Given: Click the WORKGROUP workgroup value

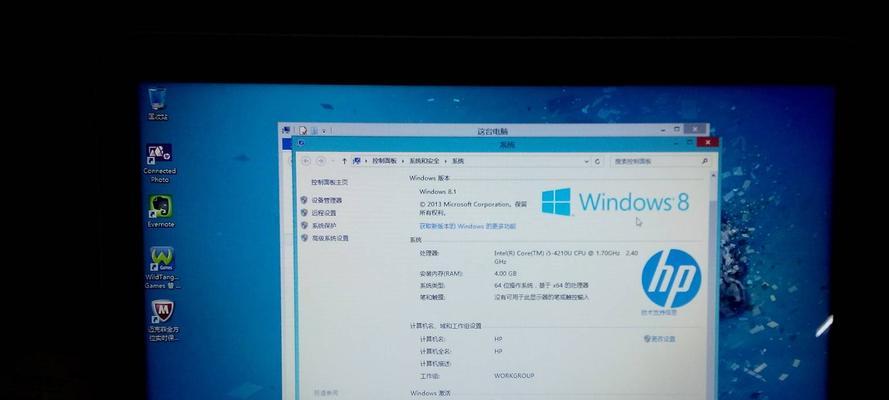Looking at the screenshot, I should click(514, 376).
